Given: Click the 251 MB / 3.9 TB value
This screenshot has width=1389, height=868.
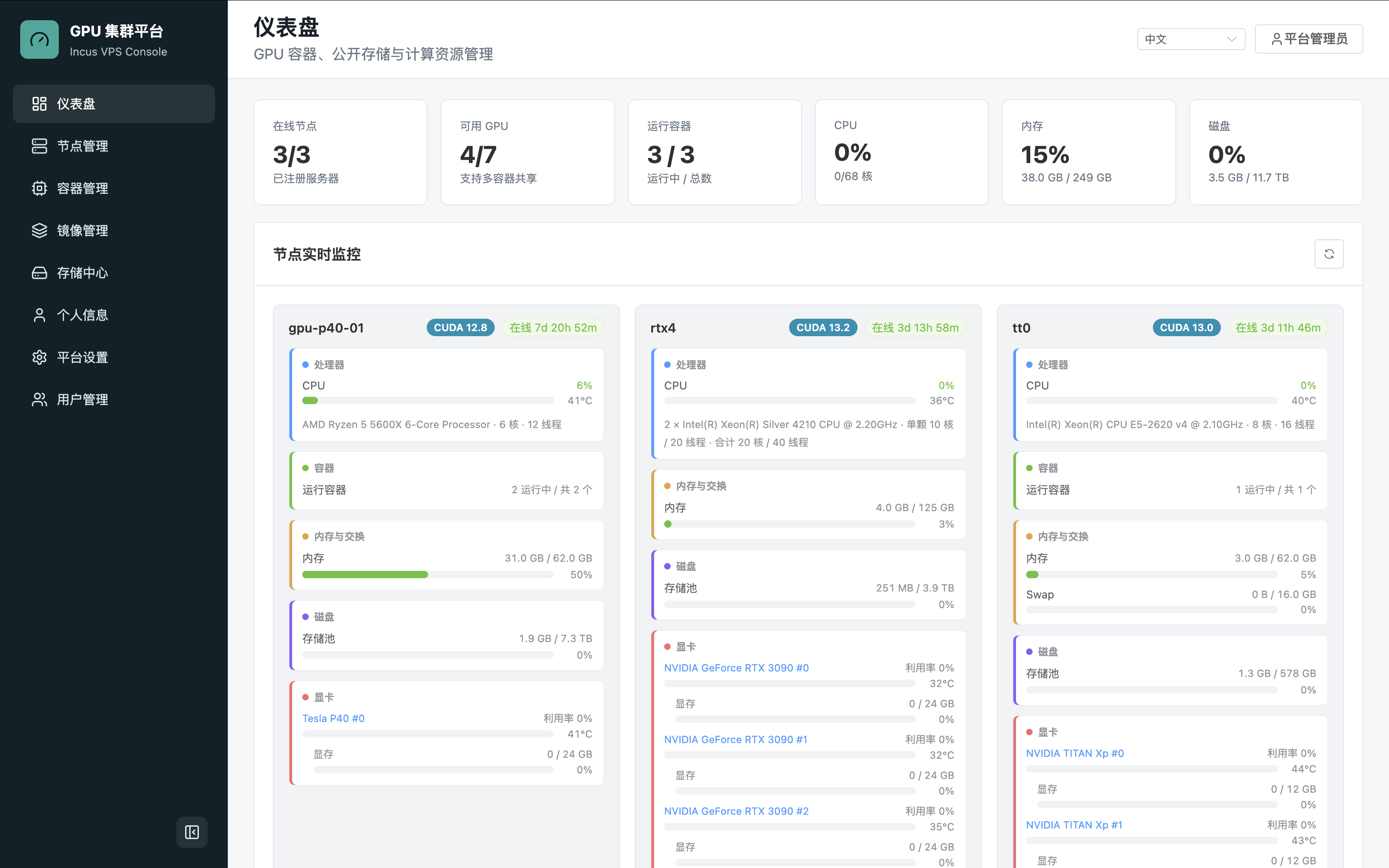Looking at the screenshot, I should click(915, 588).
